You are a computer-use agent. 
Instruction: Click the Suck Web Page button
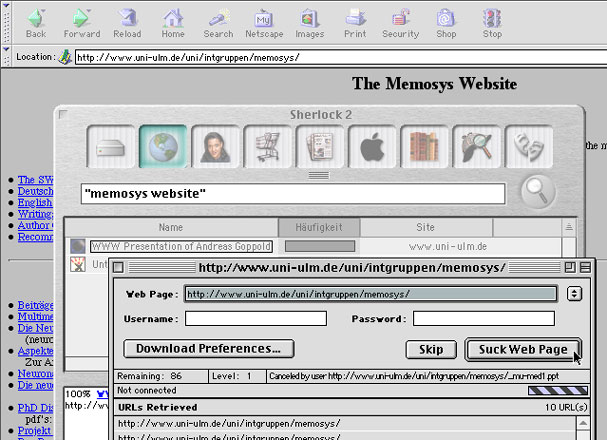click(521, 349)
